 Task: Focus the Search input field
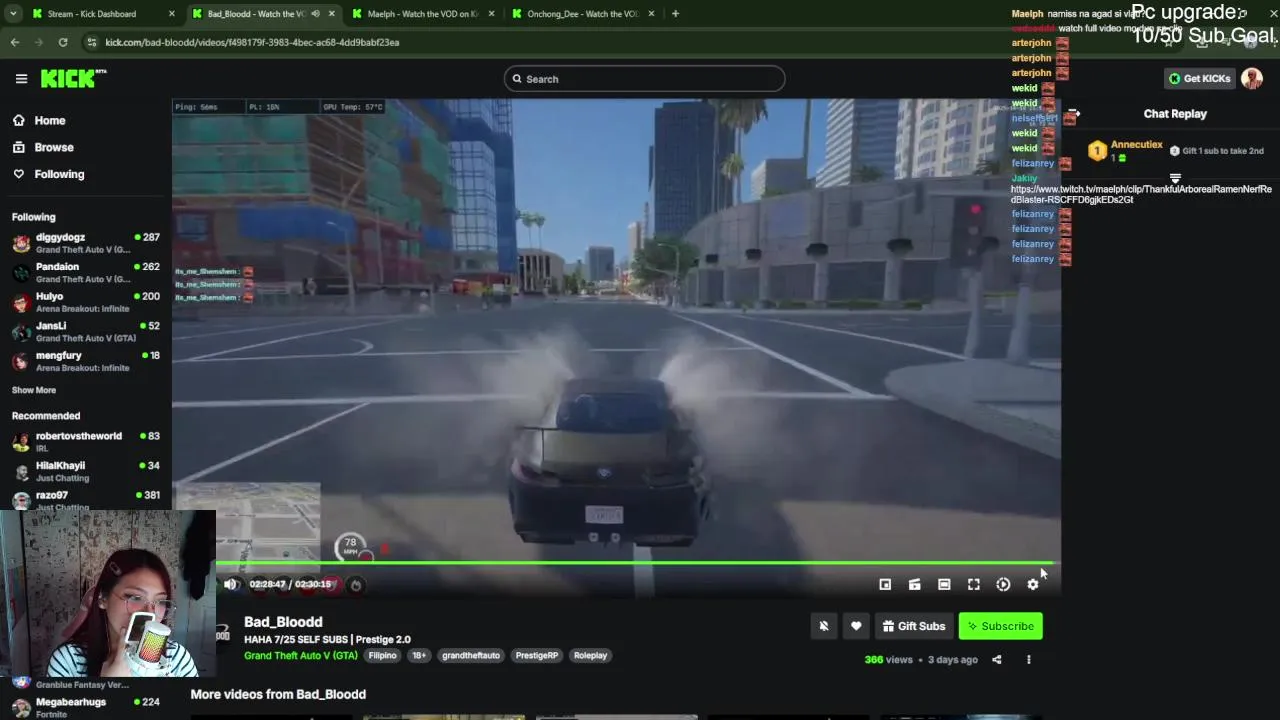pos(645,79)
